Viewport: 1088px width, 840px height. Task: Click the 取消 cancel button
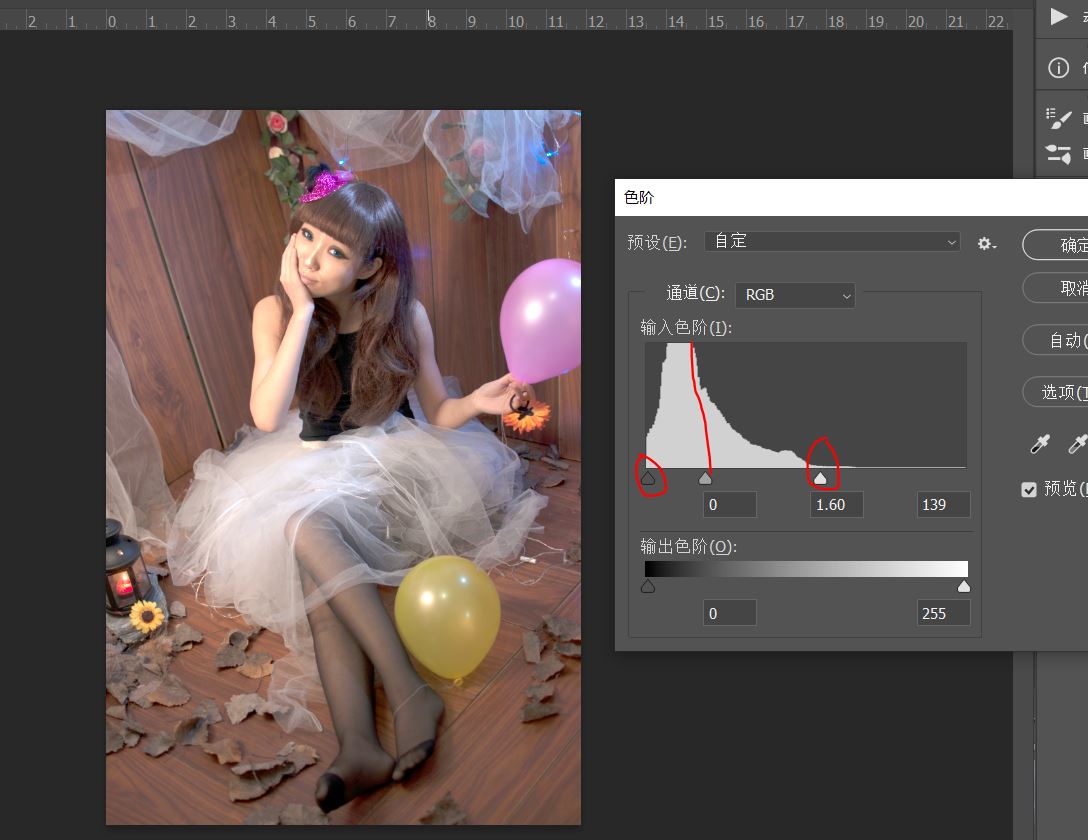(x=1060, y=288)
